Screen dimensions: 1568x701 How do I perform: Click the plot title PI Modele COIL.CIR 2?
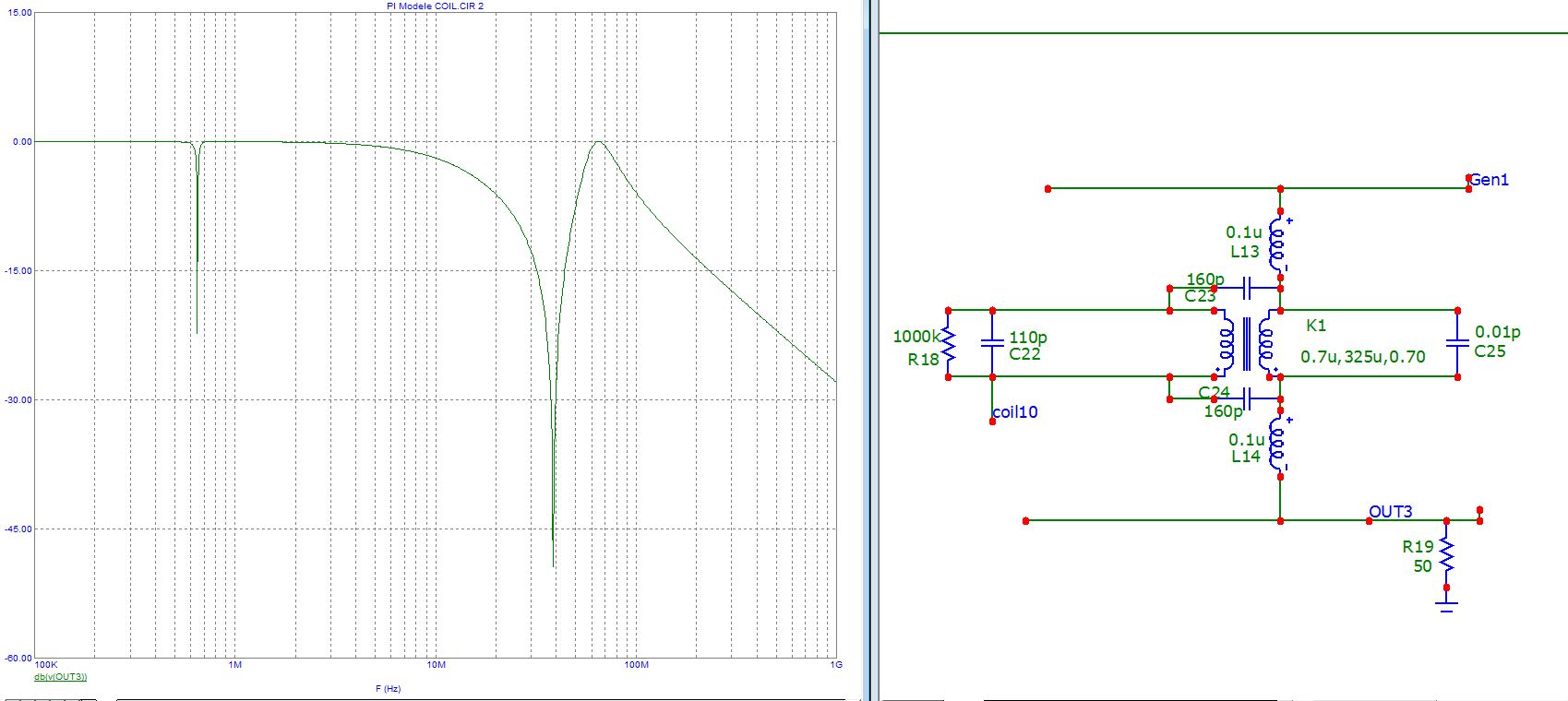pyautogui.click(x=435, y=6)
